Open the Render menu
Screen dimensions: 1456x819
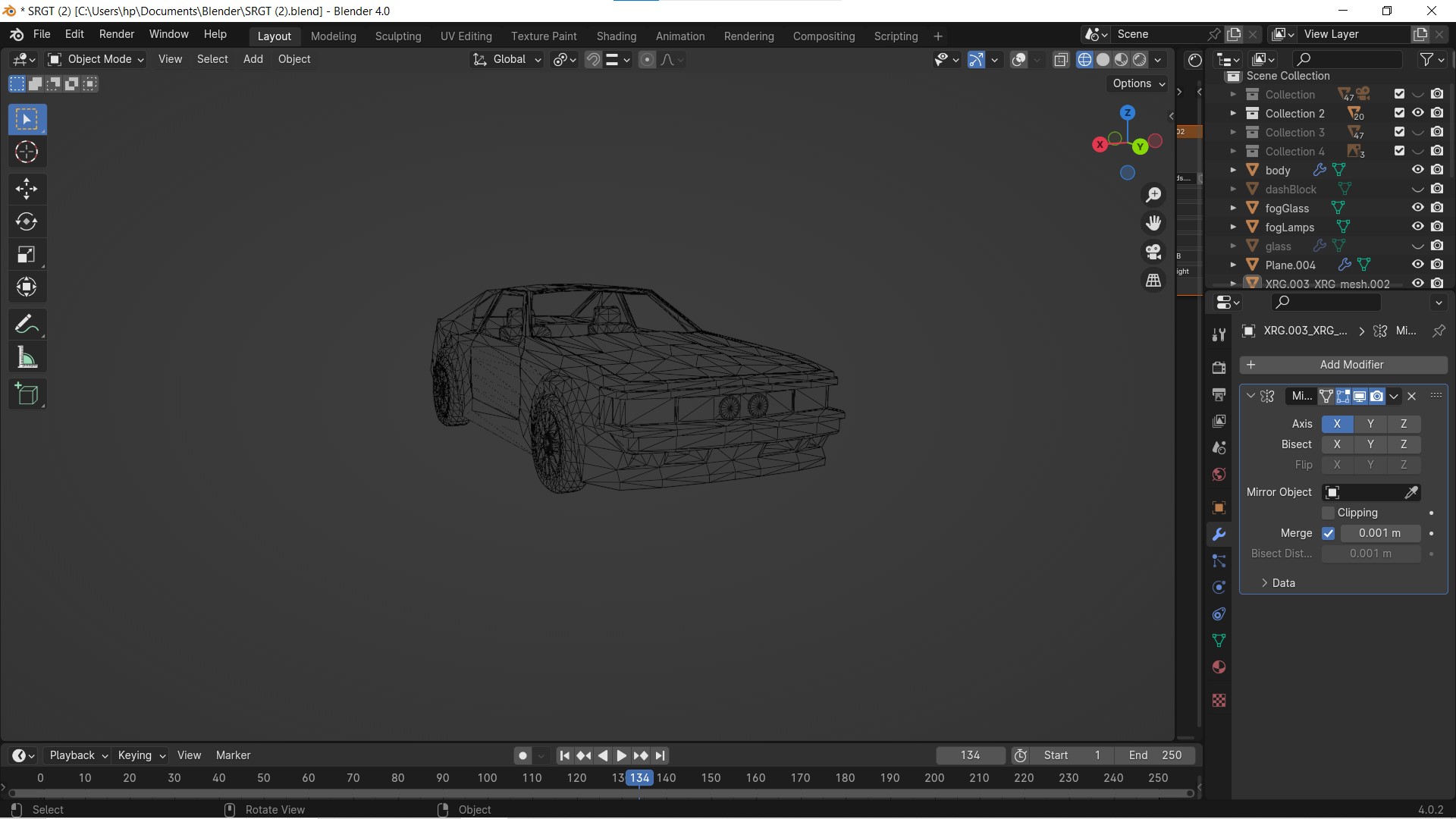pos(116,34)
